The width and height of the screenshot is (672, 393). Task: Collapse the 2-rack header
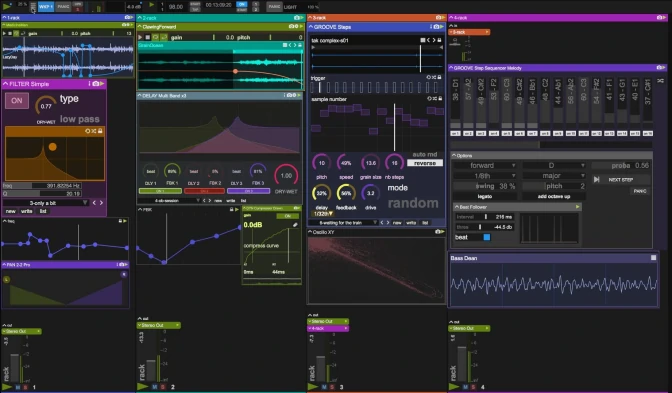coord(140,18)
